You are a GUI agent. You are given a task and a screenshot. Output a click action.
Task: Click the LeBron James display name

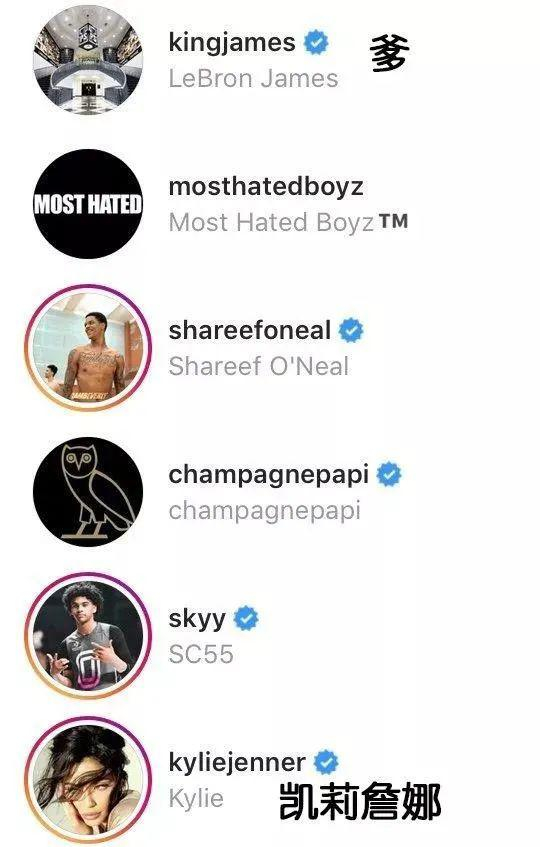point(253,78)
